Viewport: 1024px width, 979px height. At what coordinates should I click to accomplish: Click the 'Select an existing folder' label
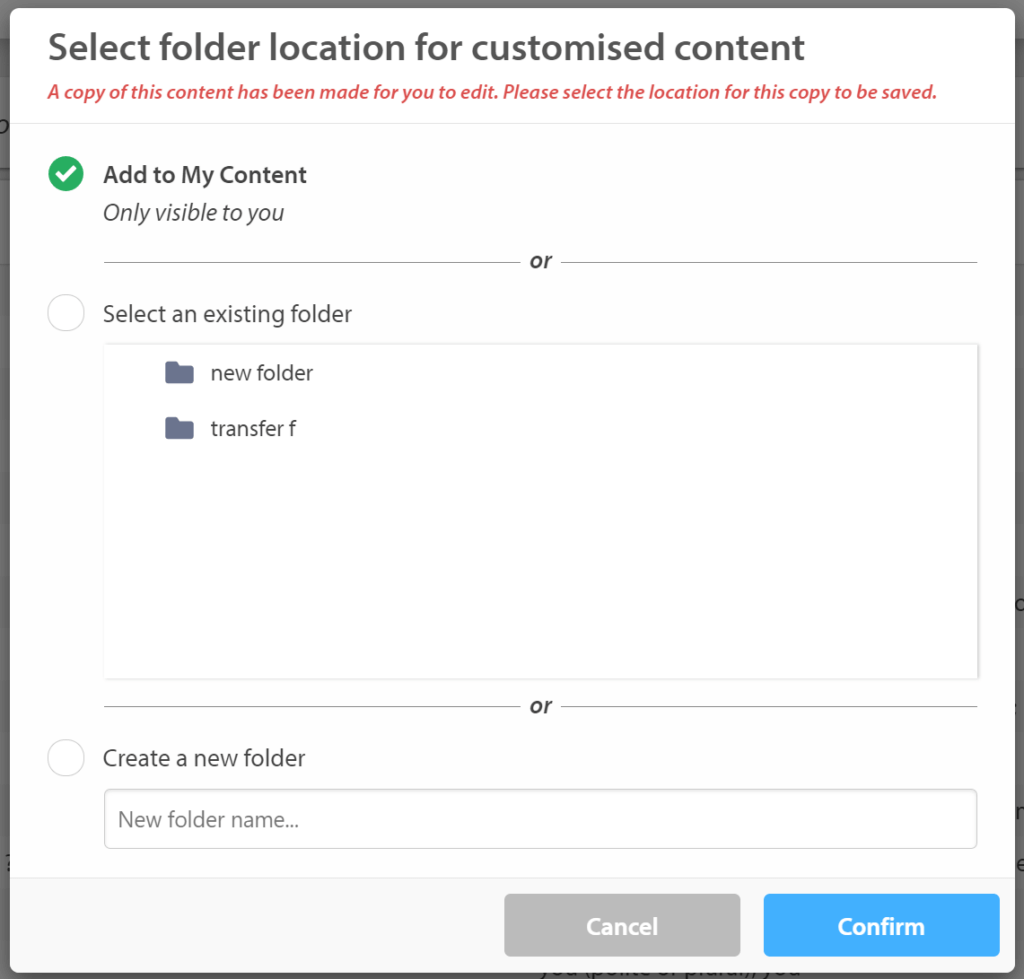point(227,314)
